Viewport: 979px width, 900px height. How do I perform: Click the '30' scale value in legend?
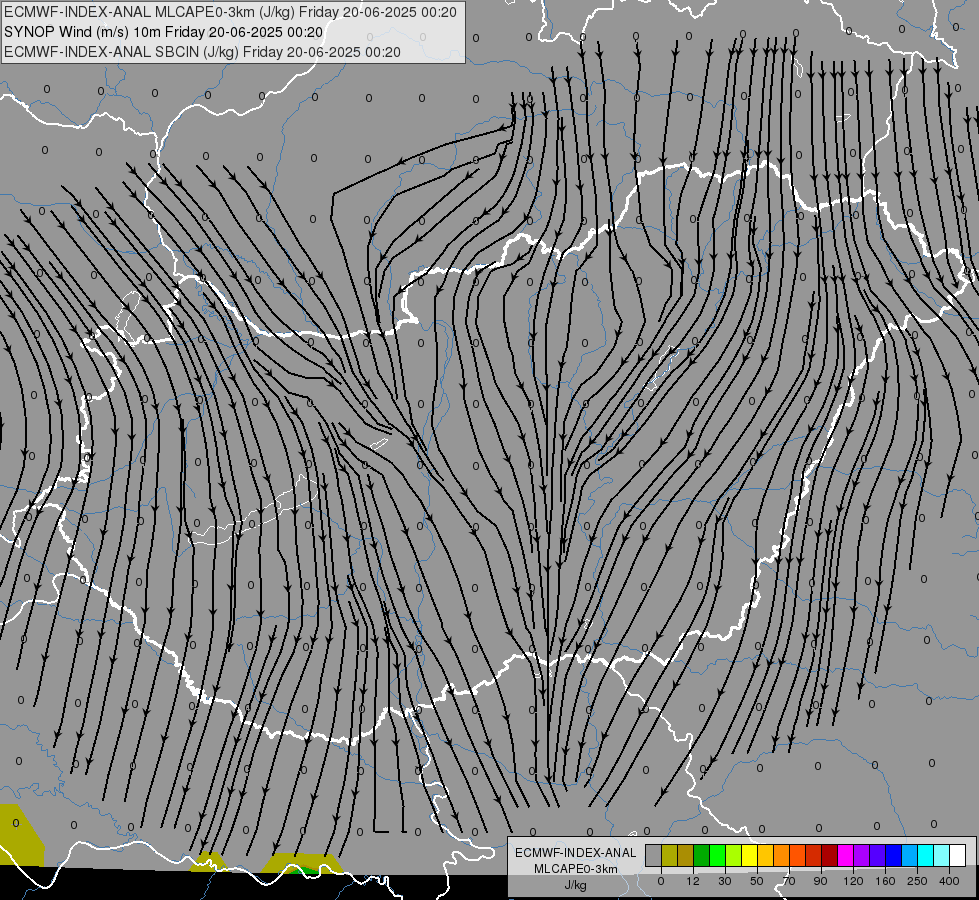pos(725,881)
